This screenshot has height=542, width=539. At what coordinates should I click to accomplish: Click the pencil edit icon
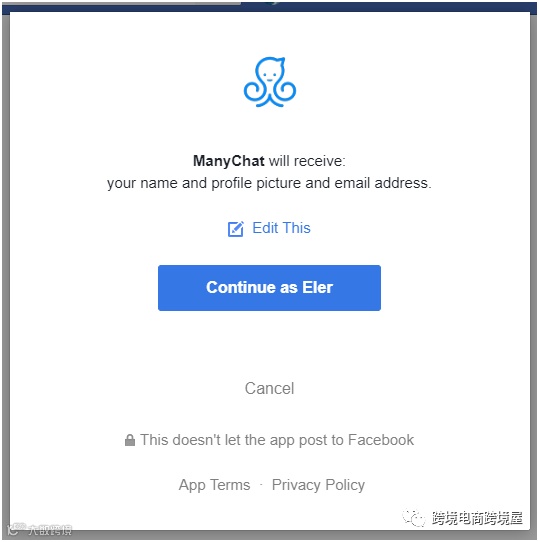pyautogui.click(x=236, y=228)
